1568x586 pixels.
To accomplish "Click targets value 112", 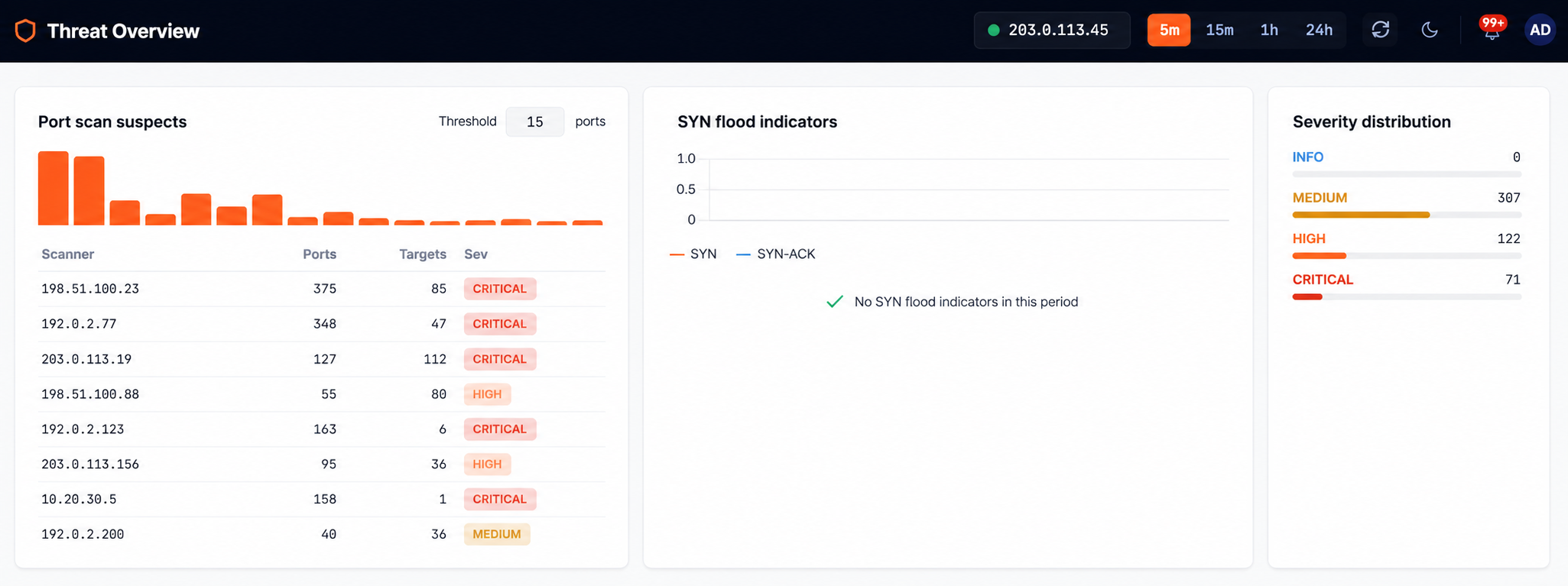I will (x=435, y=359).
